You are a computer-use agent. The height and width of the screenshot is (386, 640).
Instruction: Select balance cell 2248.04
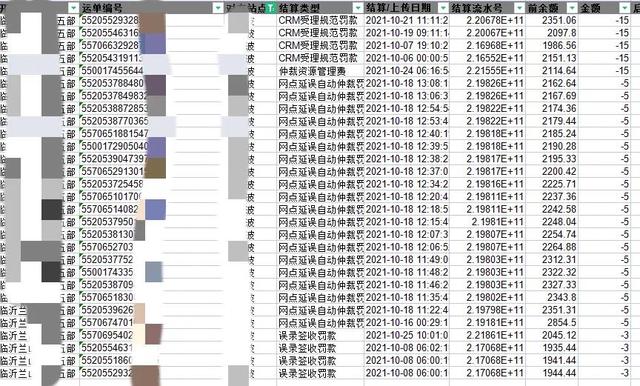[x=552, y=222]
